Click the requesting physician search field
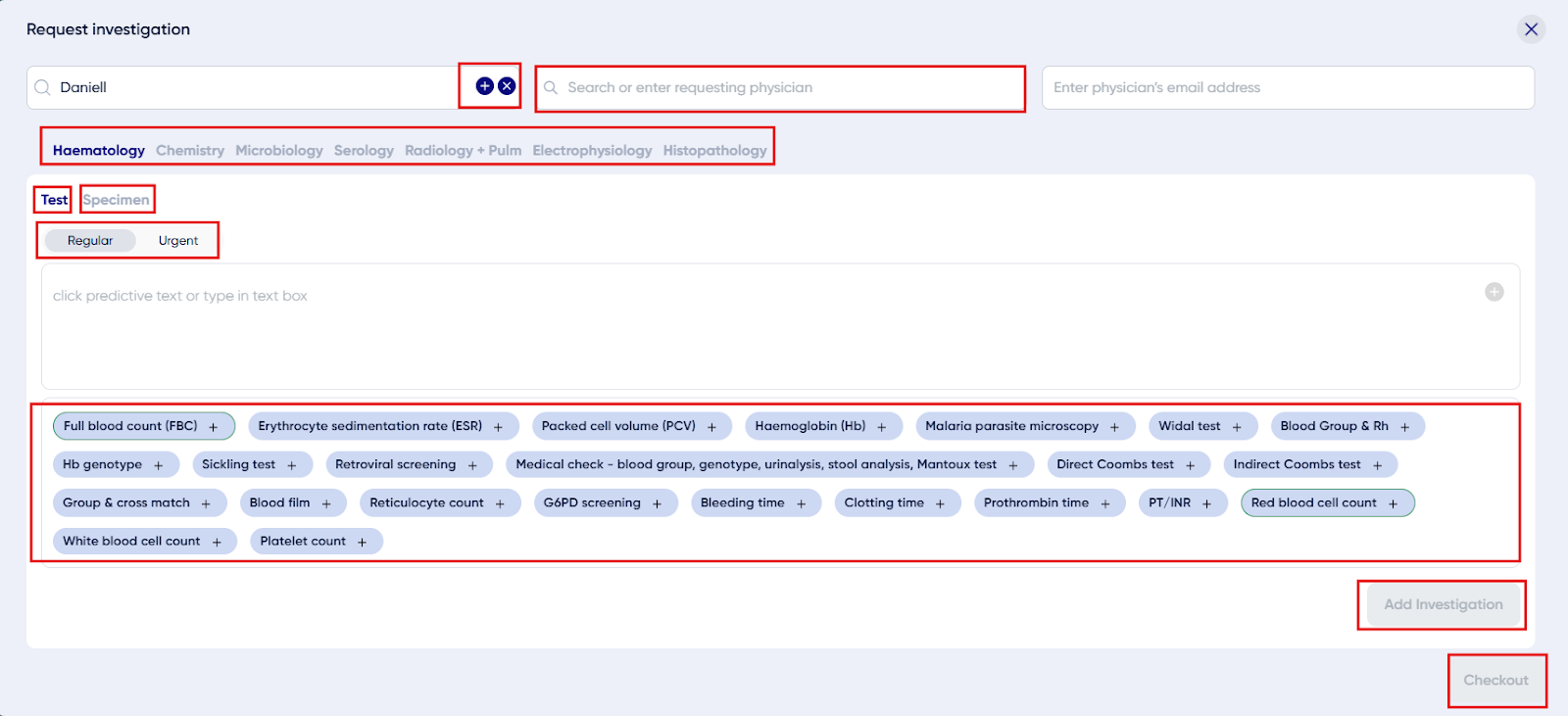 (780, 88)
